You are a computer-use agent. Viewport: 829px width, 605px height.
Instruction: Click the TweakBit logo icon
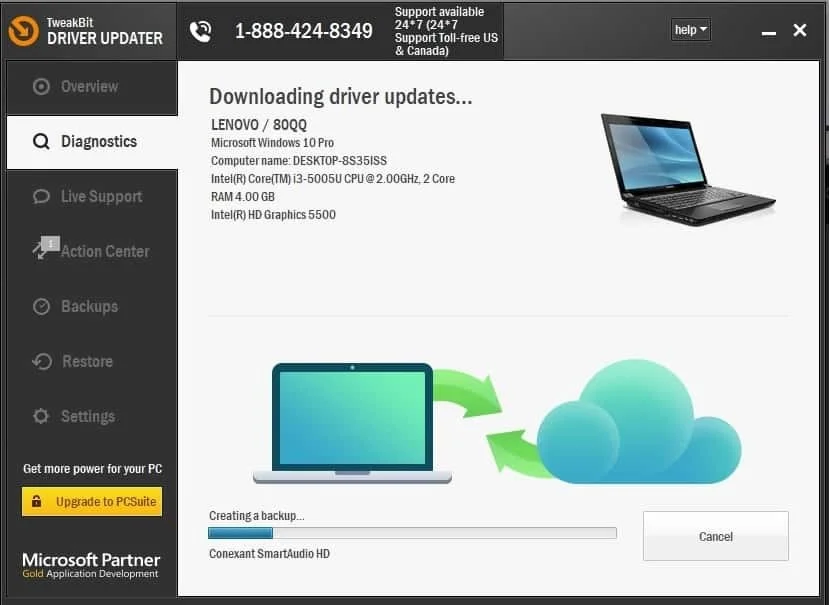coord(23,31)
